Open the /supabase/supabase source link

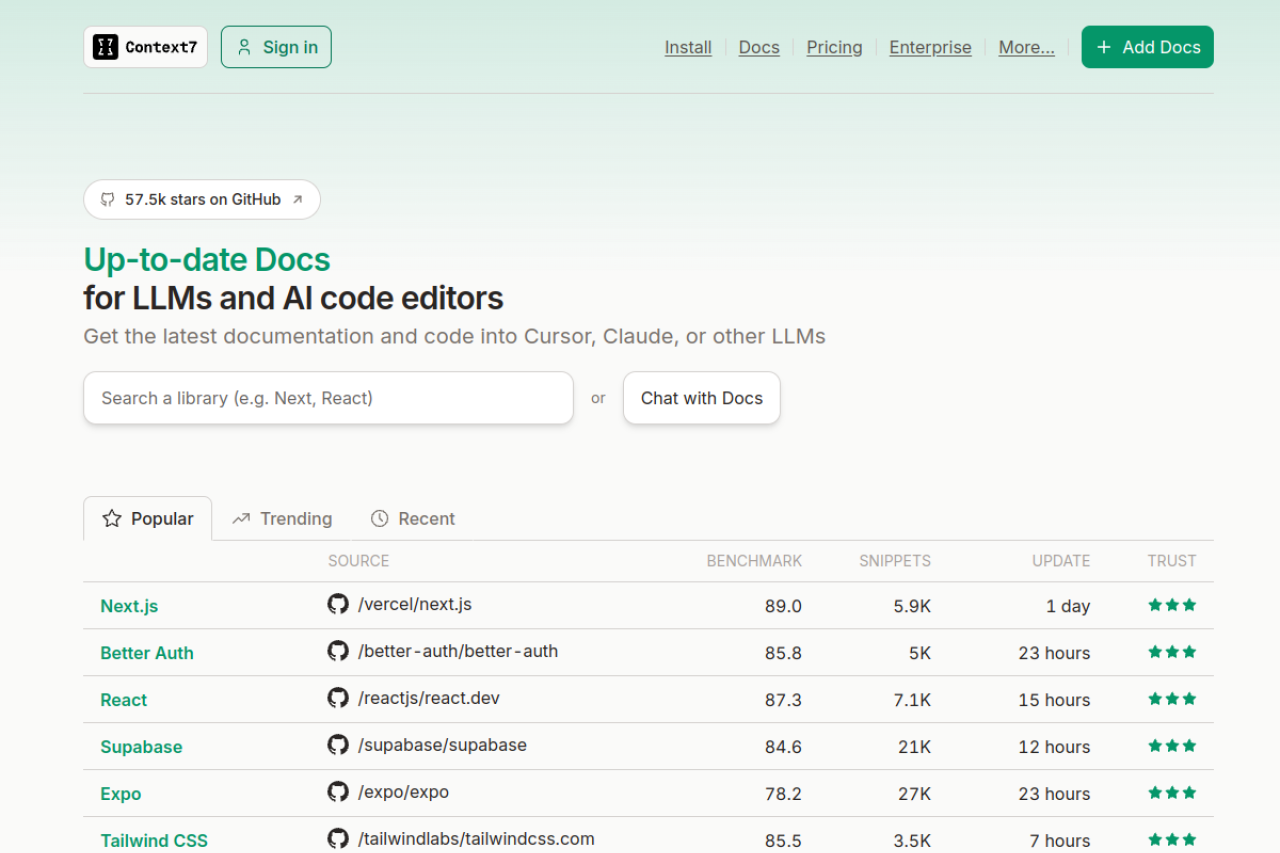pyautogui.click(x=442, y=745)
